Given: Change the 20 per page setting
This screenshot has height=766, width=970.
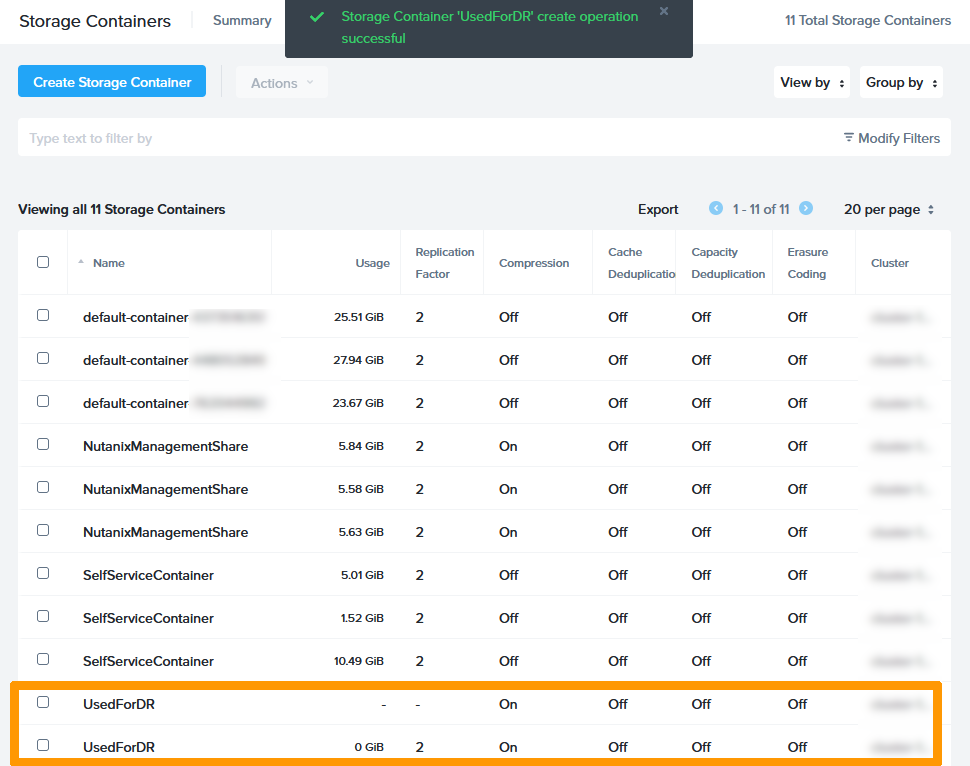Looking at the screenshot, I should pyautogui.click(x=889, y=209).
